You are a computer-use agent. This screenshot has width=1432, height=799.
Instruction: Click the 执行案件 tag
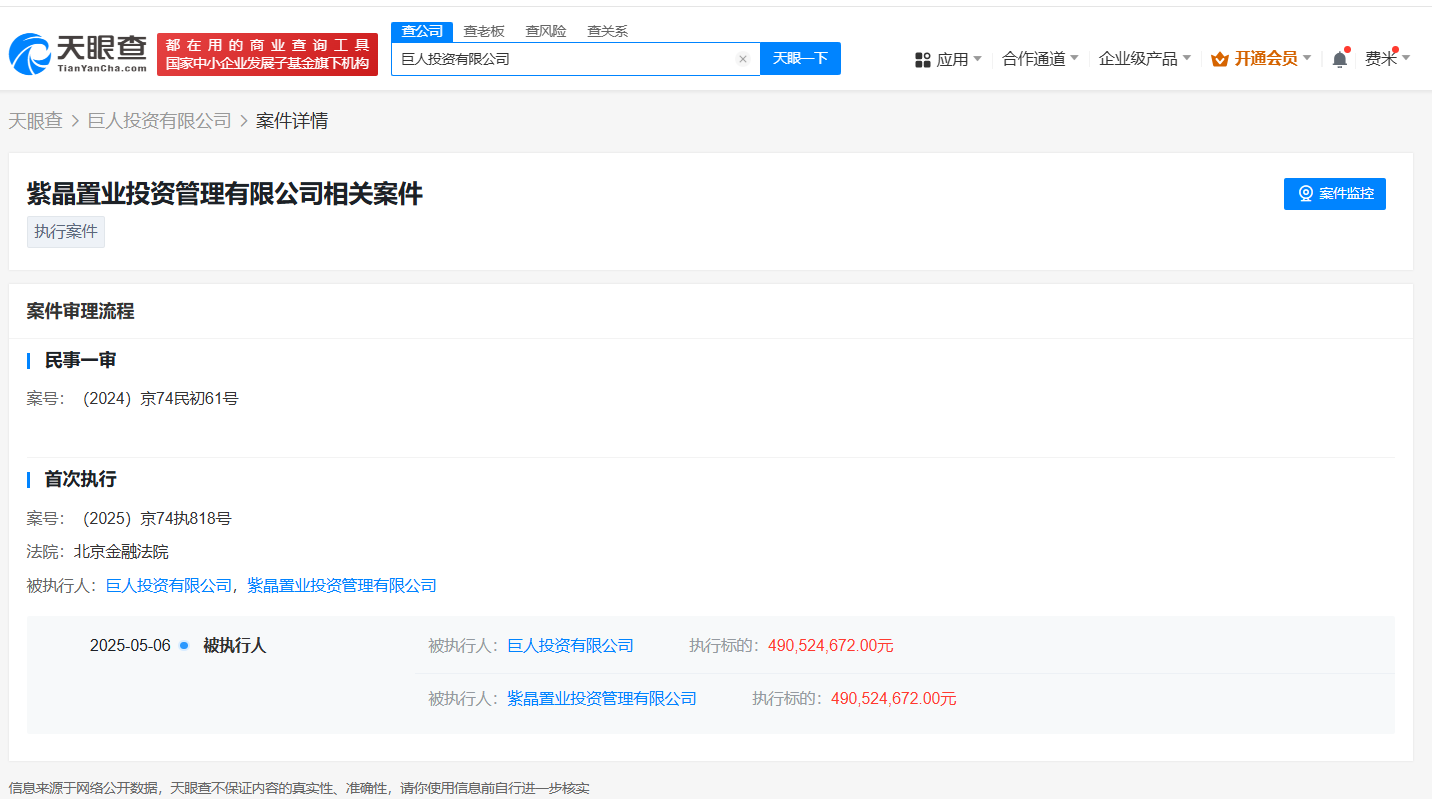point(66,232)
